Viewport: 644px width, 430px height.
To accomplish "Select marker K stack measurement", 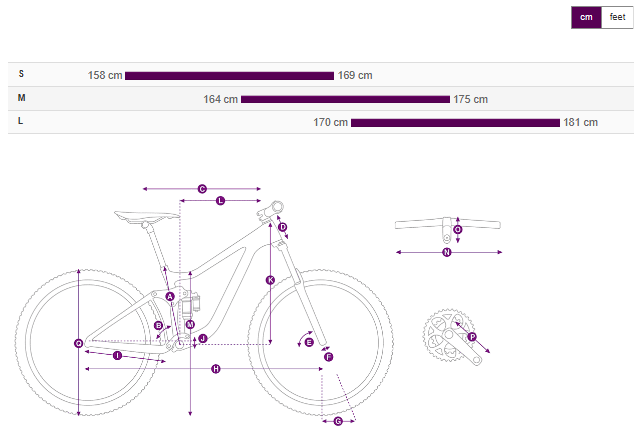I will tap(270, 281).
